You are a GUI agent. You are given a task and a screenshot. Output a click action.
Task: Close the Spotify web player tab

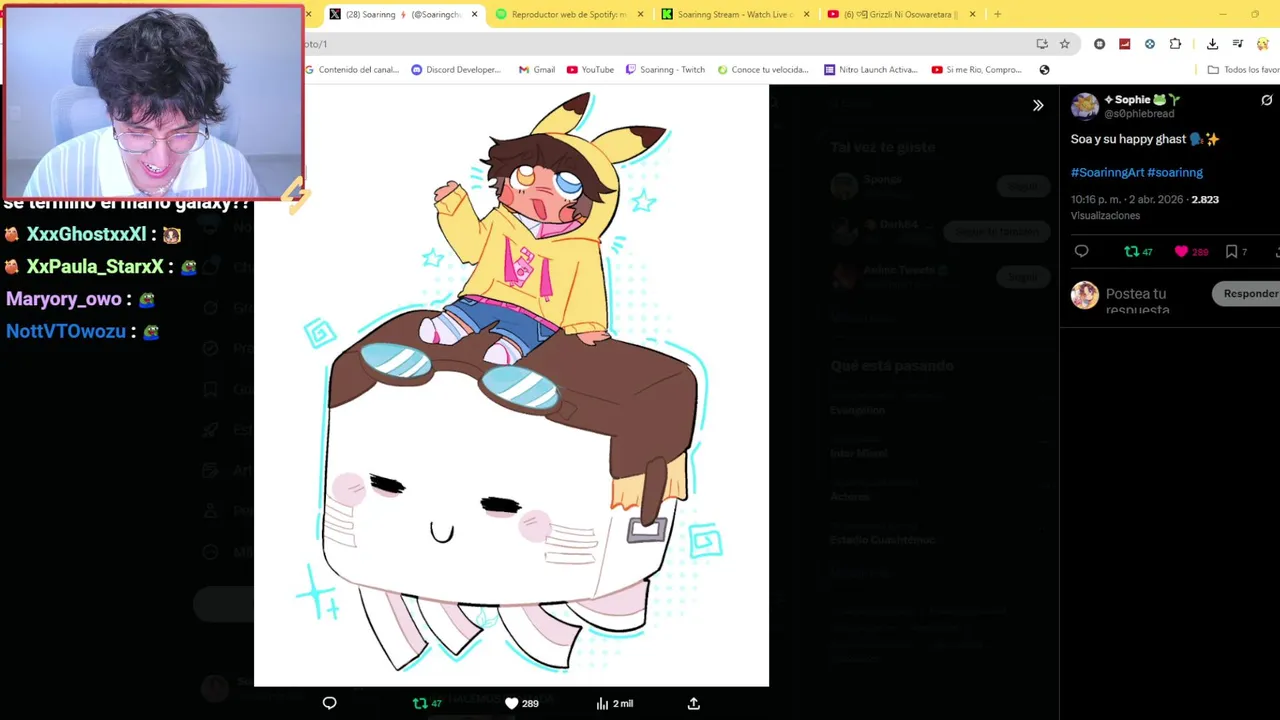640,14
